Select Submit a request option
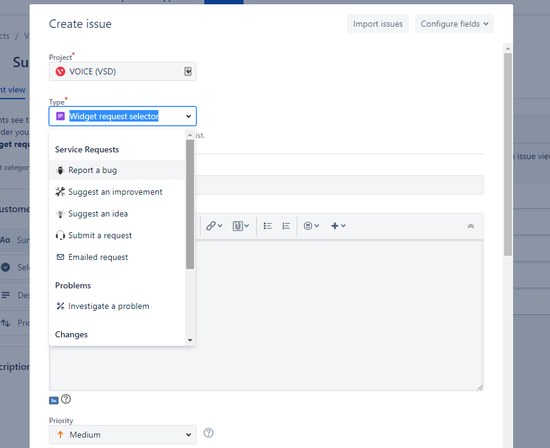Image resolution: width=550 pixels, height=448 pixels. pos(117,235)
